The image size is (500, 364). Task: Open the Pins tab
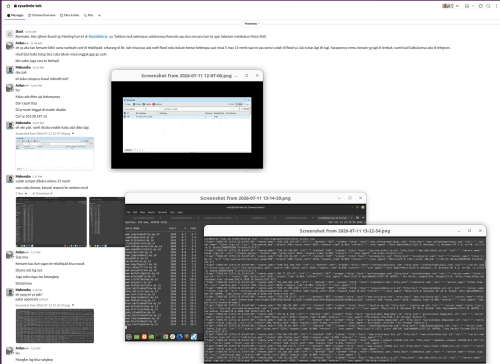click(x=89, y=15)
